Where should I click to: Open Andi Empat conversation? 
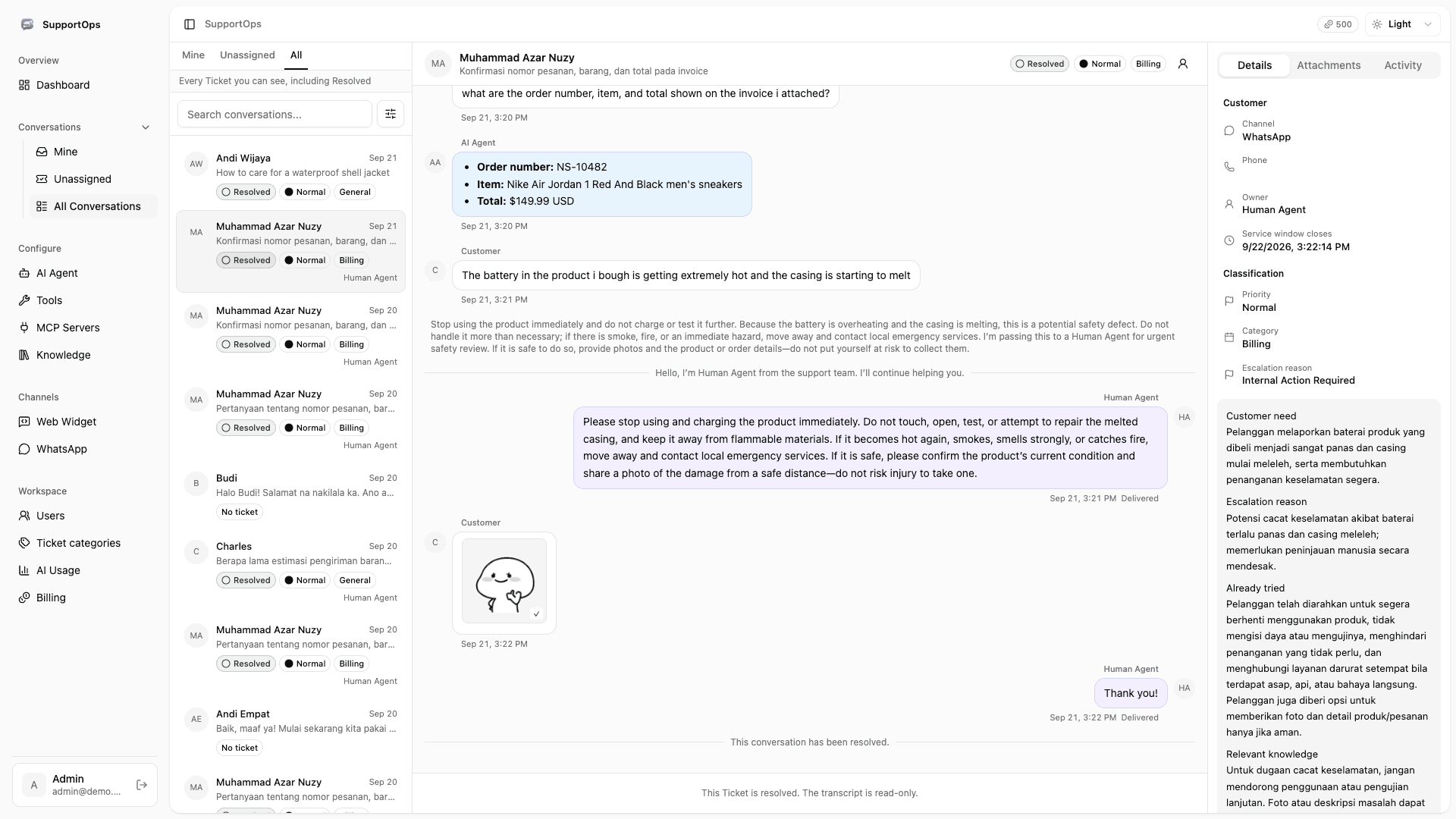290,731
